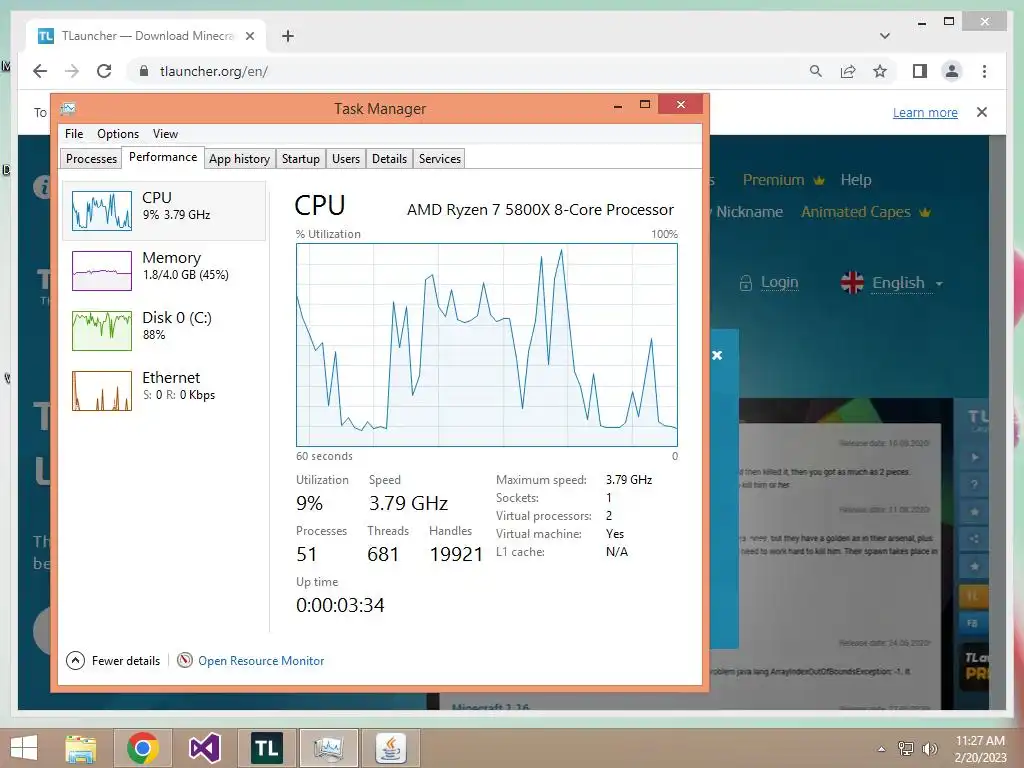Screen dimensions: 1024x768
Task: Collapse with Fewer details button
Action: 113,661
